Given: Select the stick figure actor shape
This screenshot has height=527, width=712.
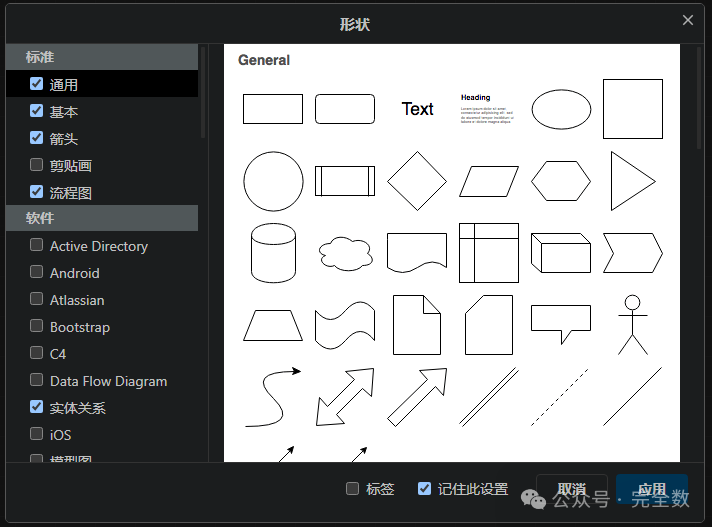Looking at the screenshot, I should pos(632,324).
